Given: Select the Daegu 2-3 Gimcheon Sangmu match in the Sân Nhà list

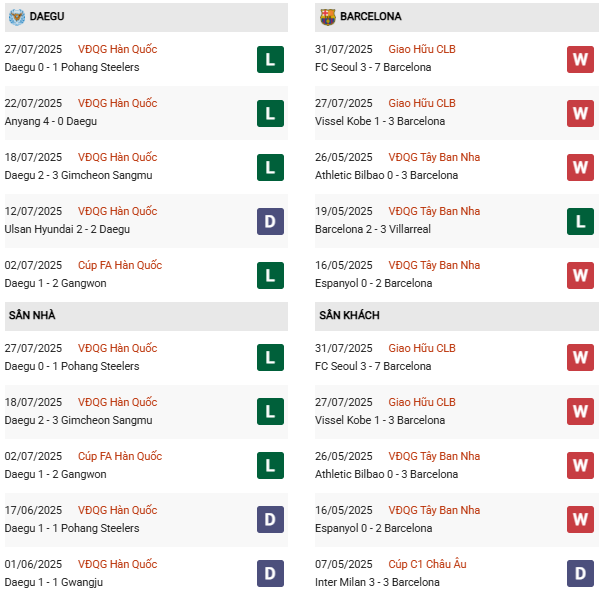Looking at the screenshot, I should (78, 420).
